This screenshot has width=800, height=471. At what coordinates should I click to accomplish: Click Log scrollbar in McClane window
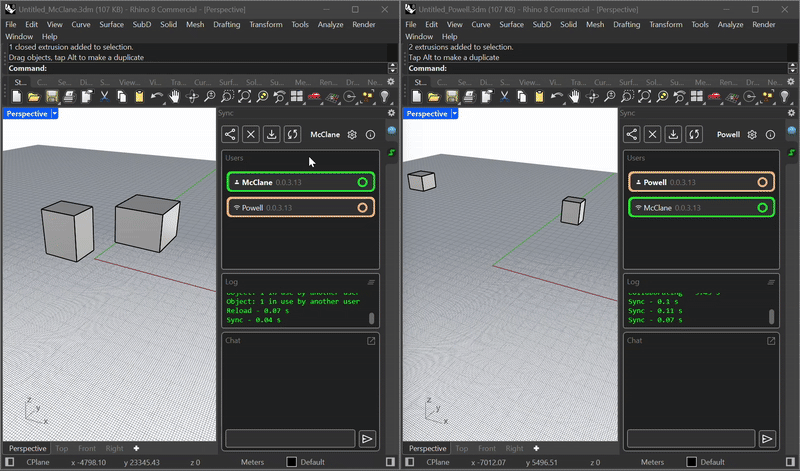(371, 318)
